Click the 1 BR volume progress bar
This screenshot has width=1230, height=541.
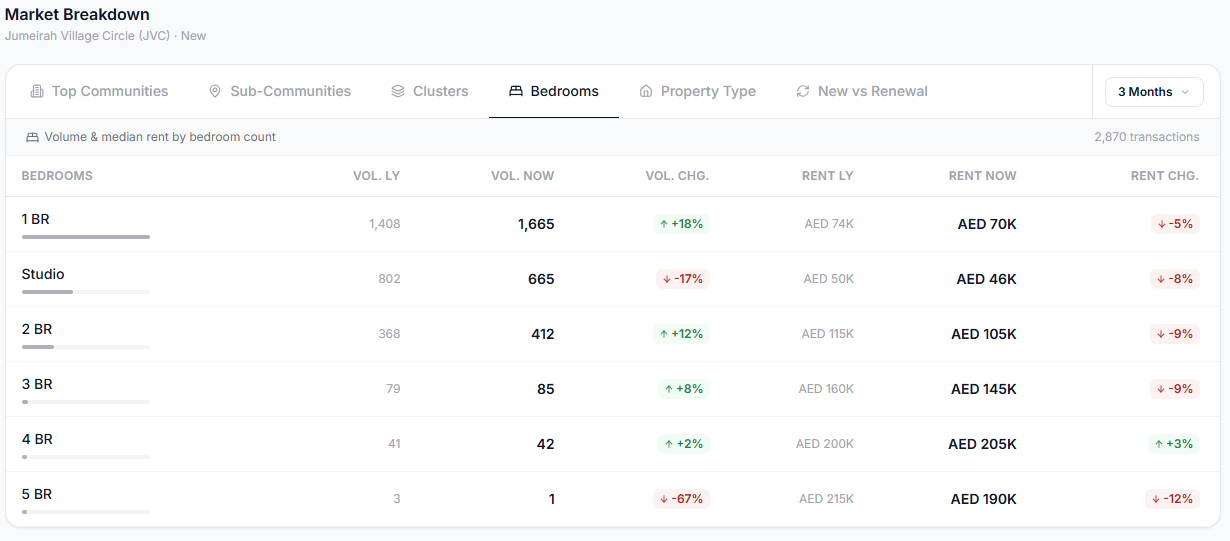pos(86,237)
